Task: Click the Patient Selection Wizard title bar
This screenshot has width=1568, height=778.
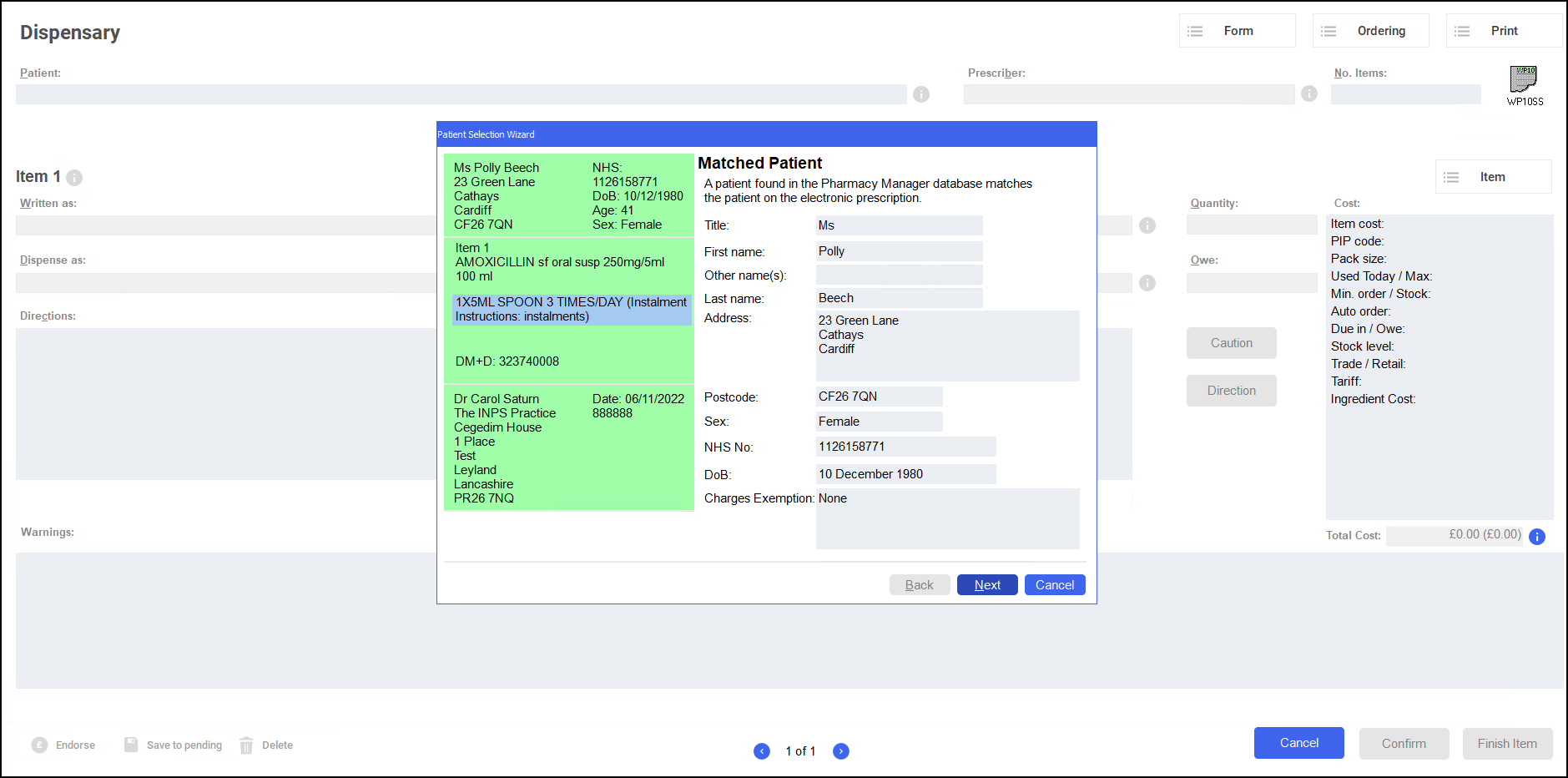Action: click(x=766, y=134)
